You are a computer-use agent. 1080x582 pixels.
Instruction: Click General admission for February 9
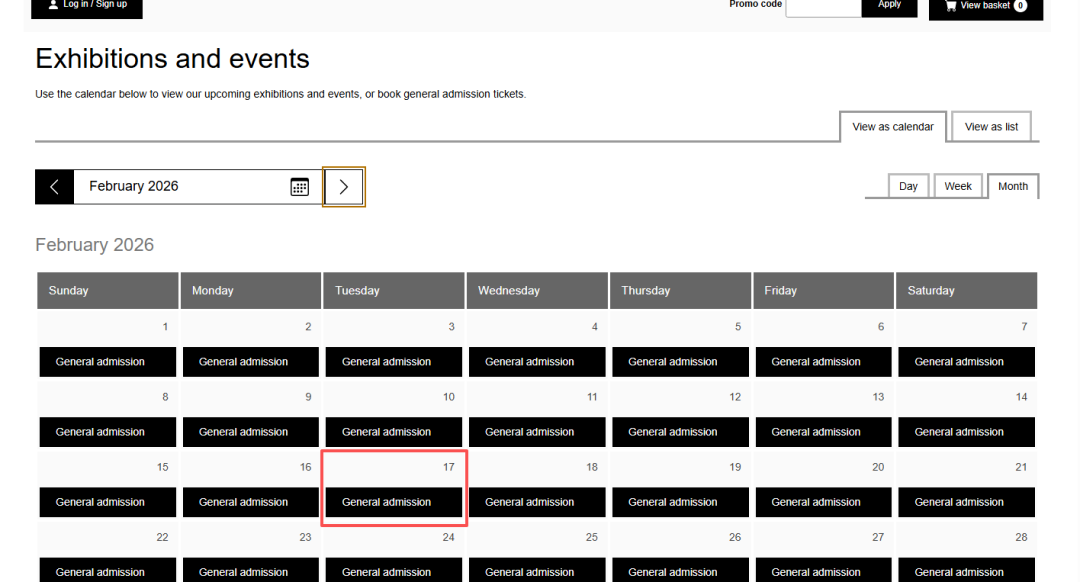(x=244, y=432)
